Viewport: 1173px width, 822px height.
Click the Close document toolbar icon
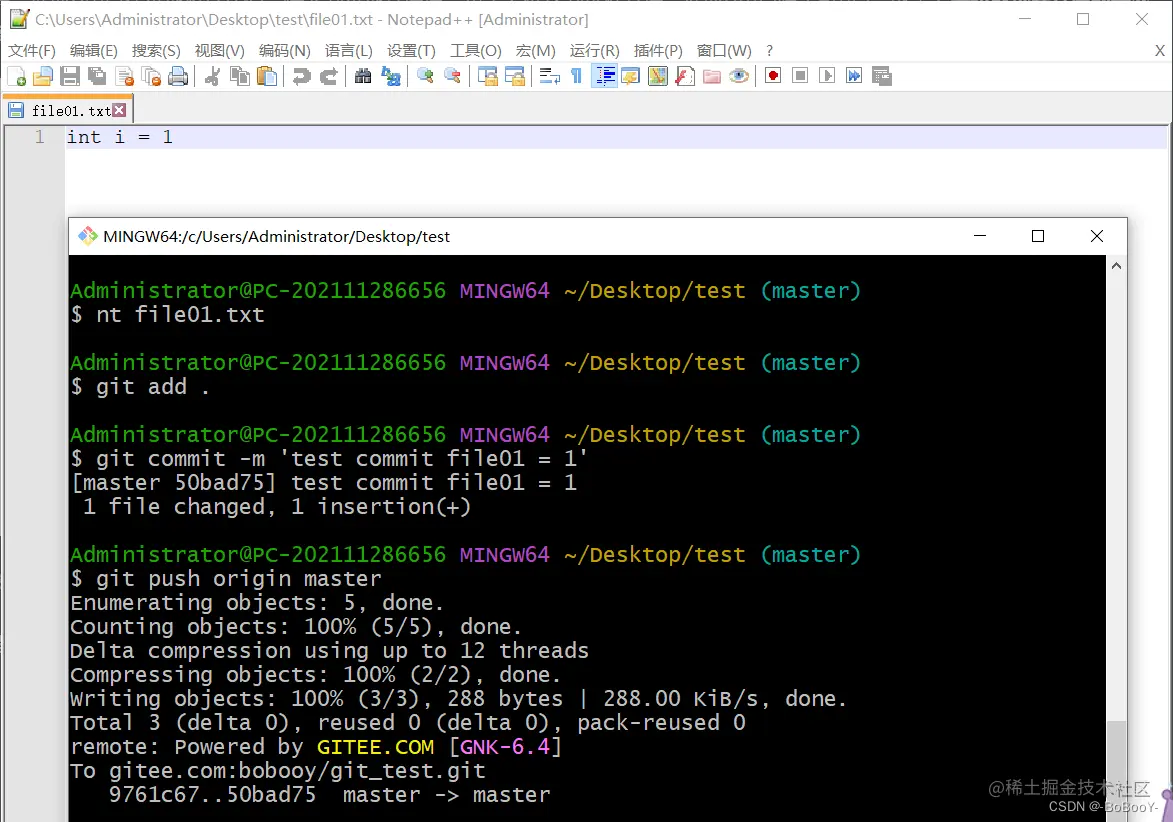click(x=125, y=76)
